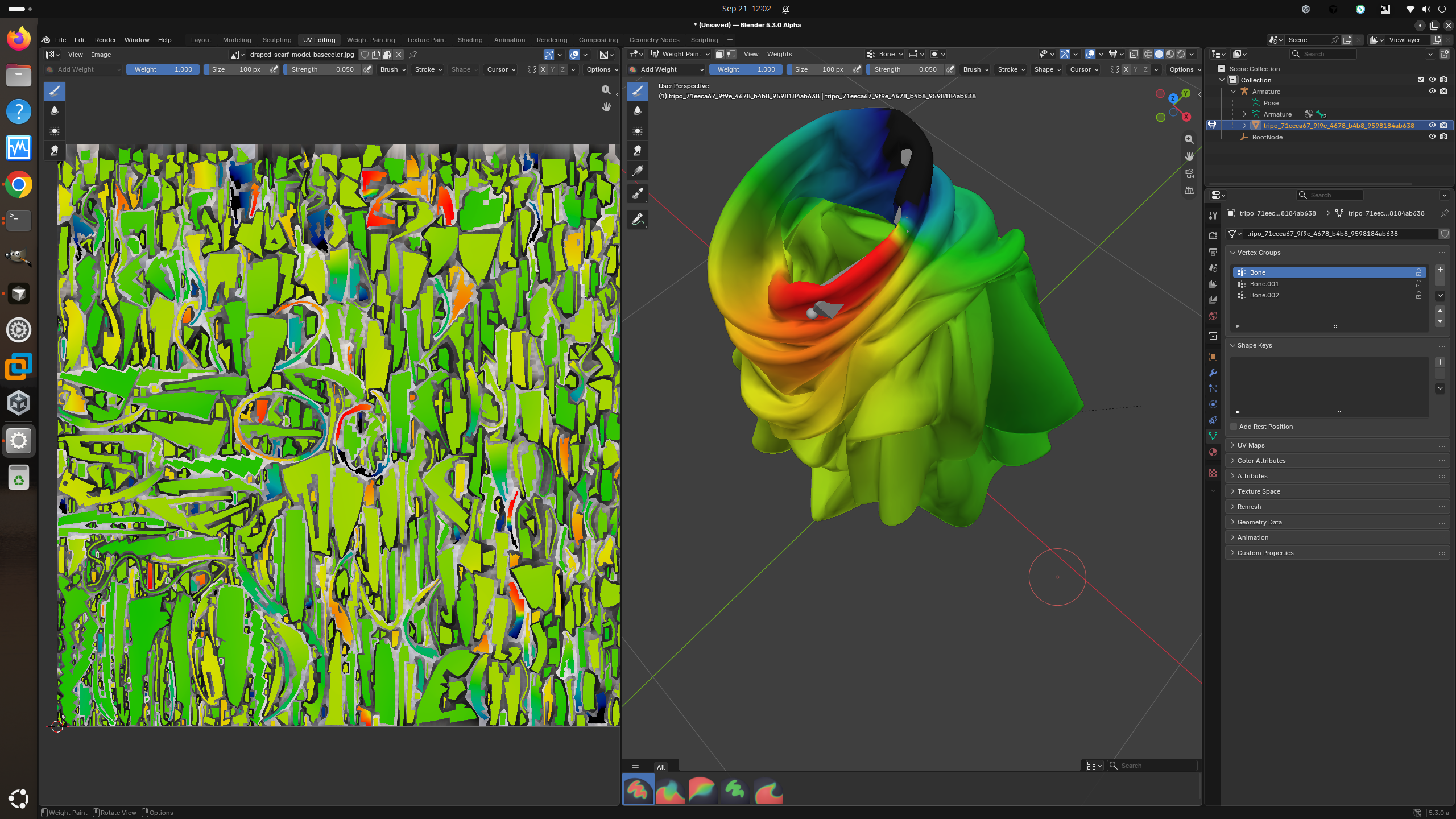The width and height of the screenshot is (1456, 819).
Task: Toggle X-axis symmetry in 3D viewport header
Action: click(1126, 69)
